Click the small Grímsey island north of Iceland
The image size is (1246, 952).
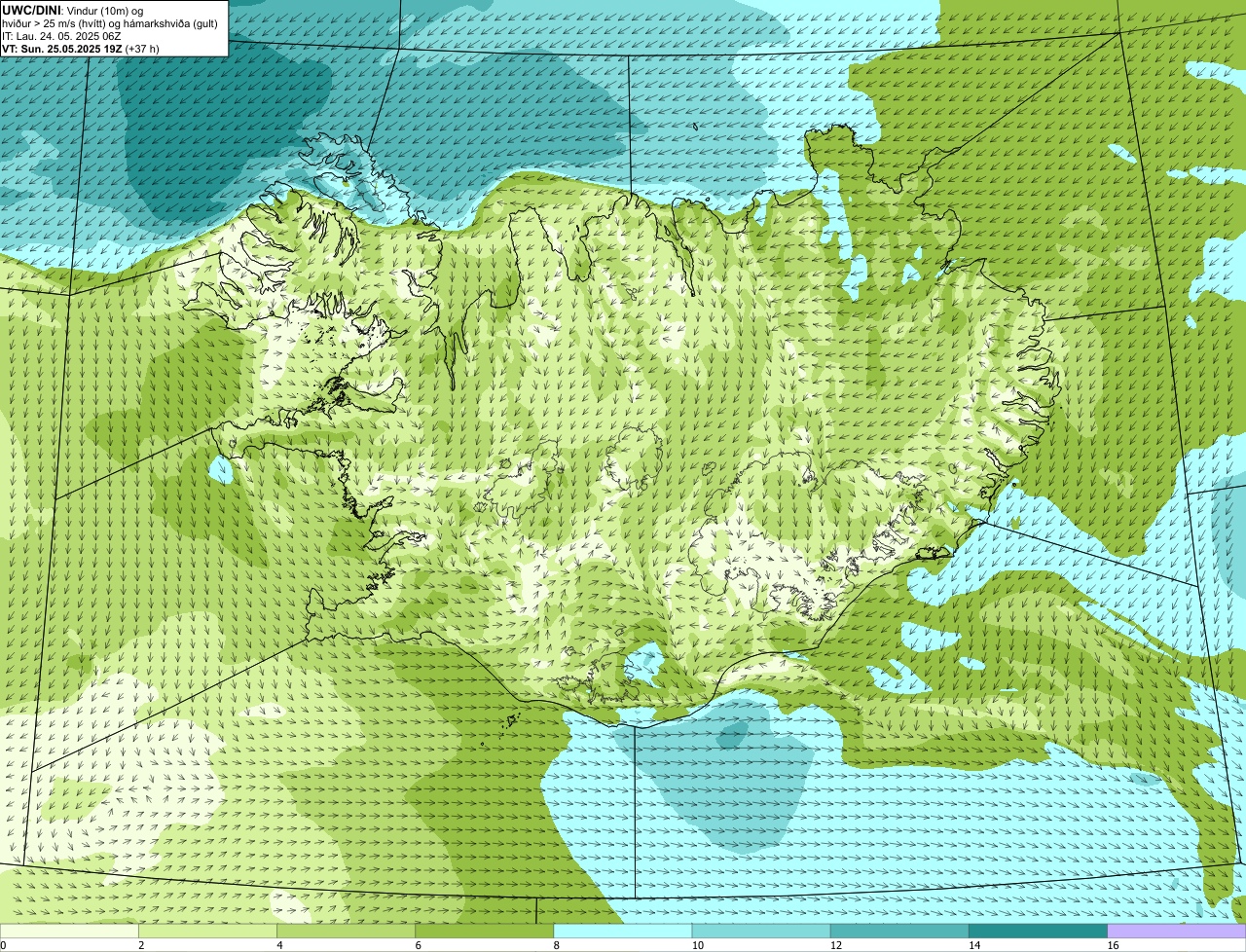[x=697, y=126]
